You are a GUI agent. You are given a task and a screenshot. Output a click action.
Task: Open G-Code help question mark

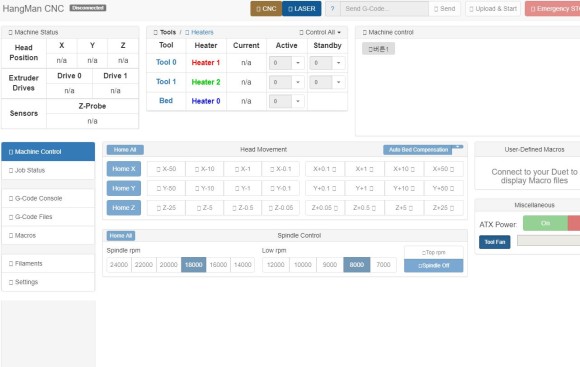333,9
